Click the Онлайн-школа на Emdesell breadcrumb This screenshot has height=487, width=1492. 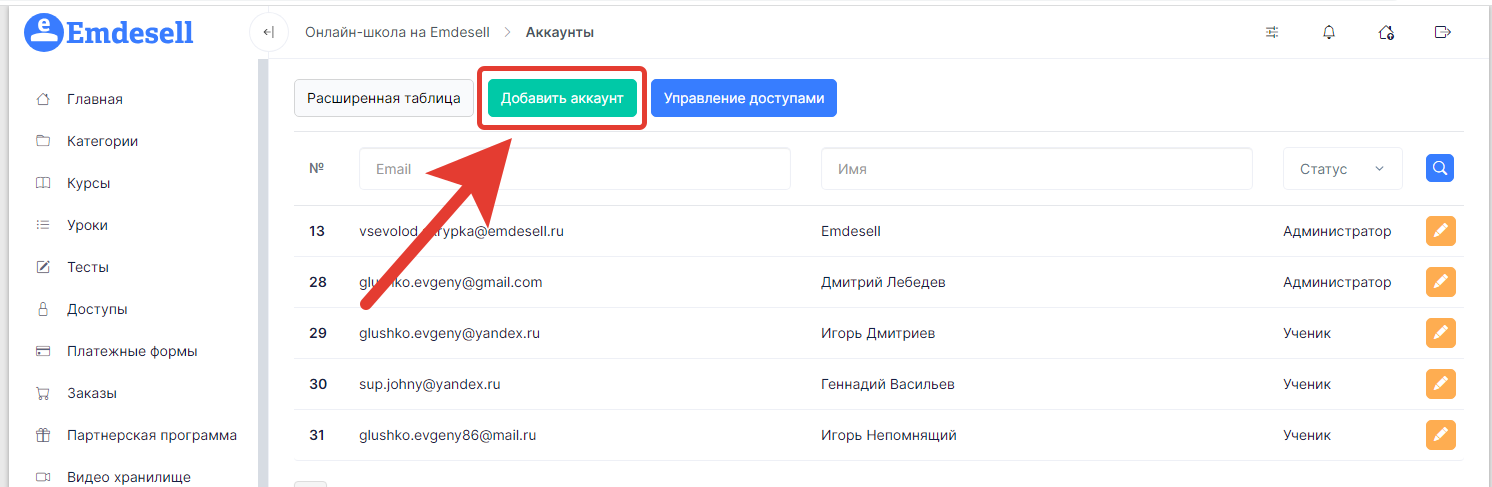pyautogui.click(x=397, y=32)
